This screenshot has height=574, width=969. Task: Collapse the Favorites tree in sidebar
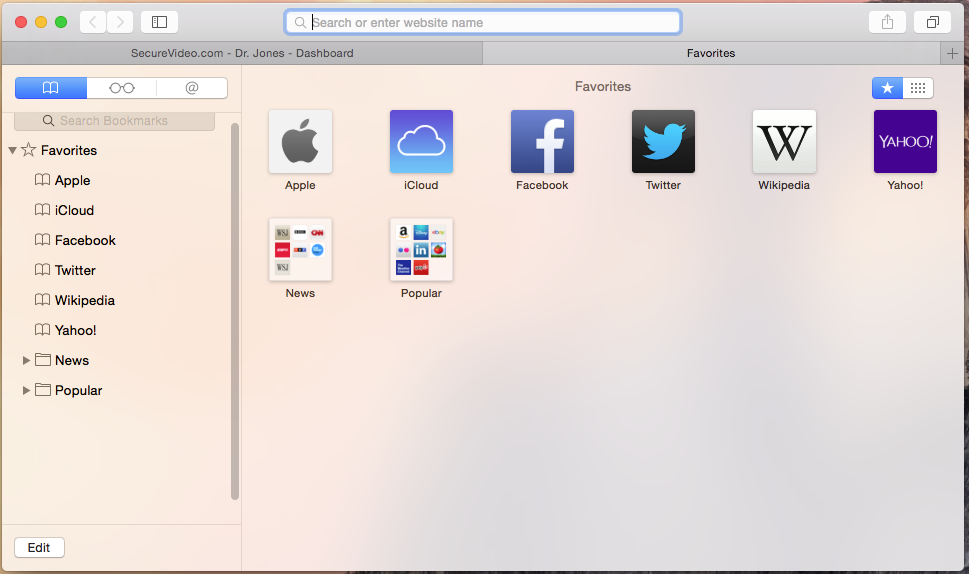(12, 151)
